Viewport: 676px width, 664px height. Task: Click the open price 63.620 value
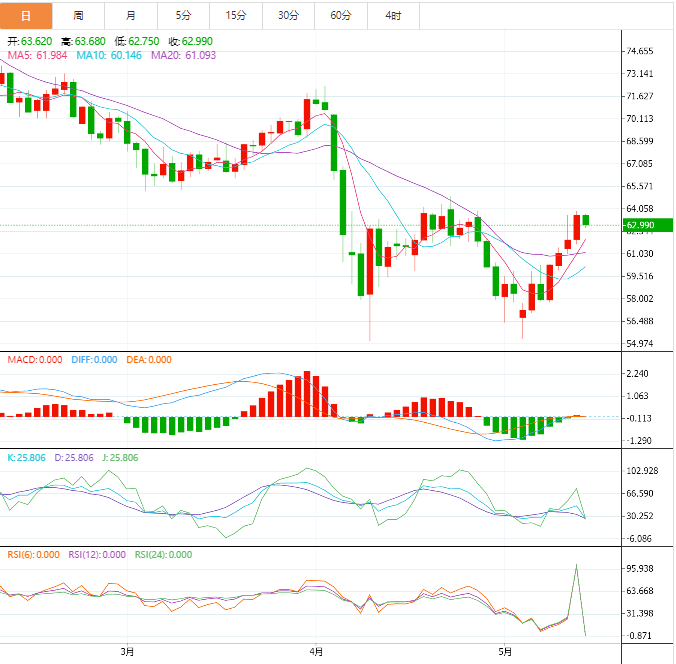click(36, 41)
